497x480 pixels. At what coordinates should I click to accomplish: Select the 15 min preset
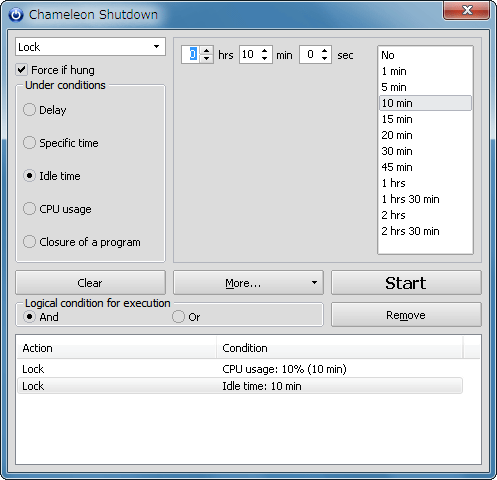pos(425,119)
